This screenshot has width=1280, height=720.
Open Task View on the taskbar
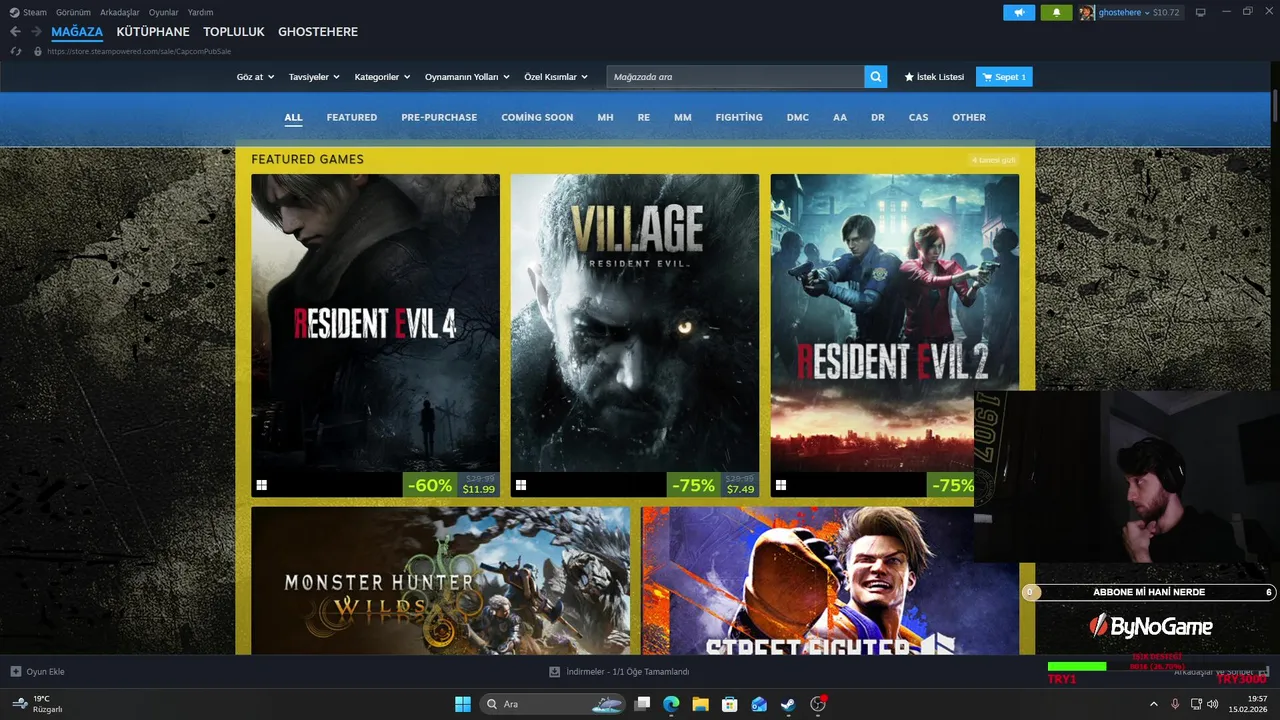pyautogui.click(x=643, y=704)
